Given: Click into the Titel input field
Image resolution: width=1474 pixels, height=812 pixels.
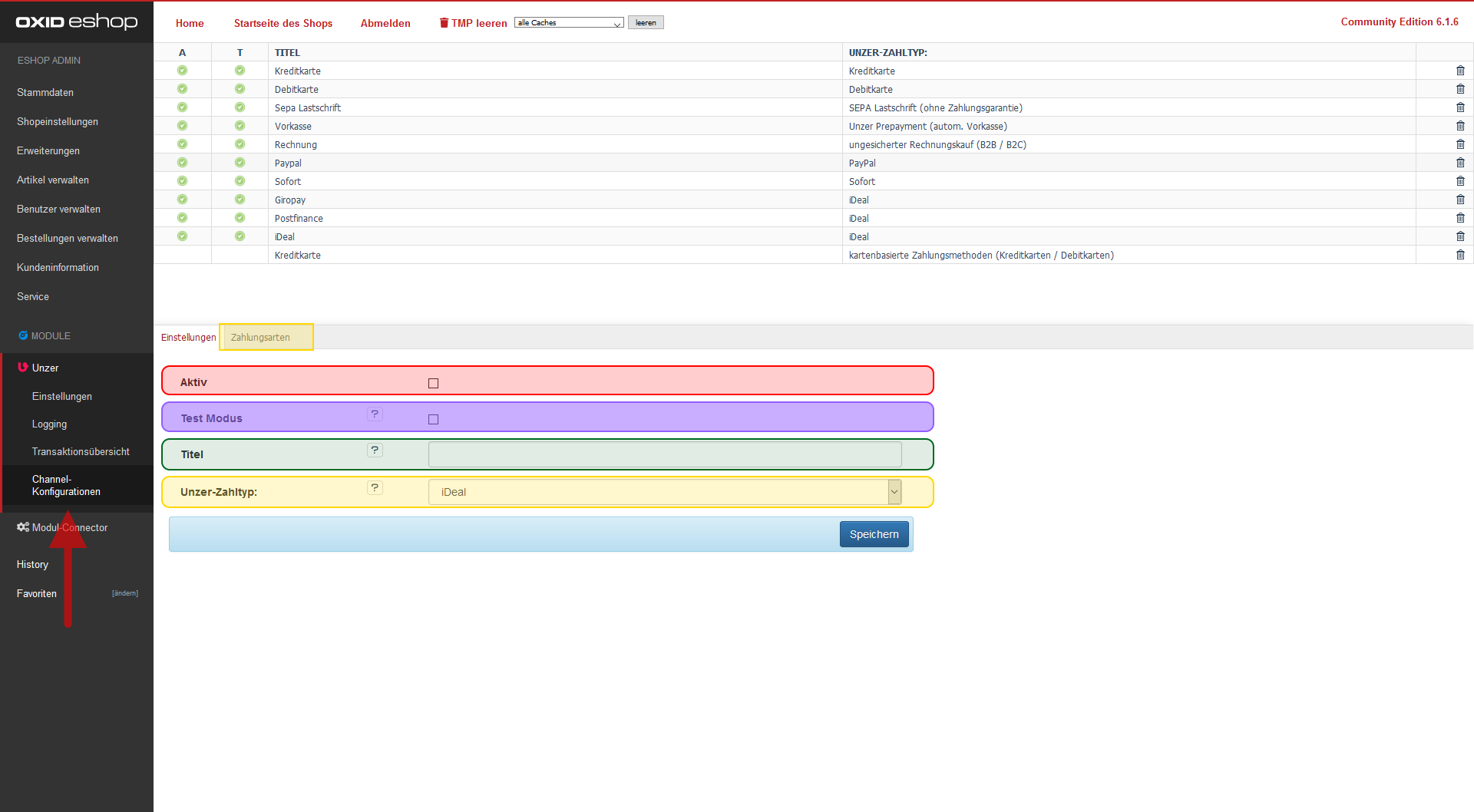Looking at the screenshot, I should click(x=664, y=454).
